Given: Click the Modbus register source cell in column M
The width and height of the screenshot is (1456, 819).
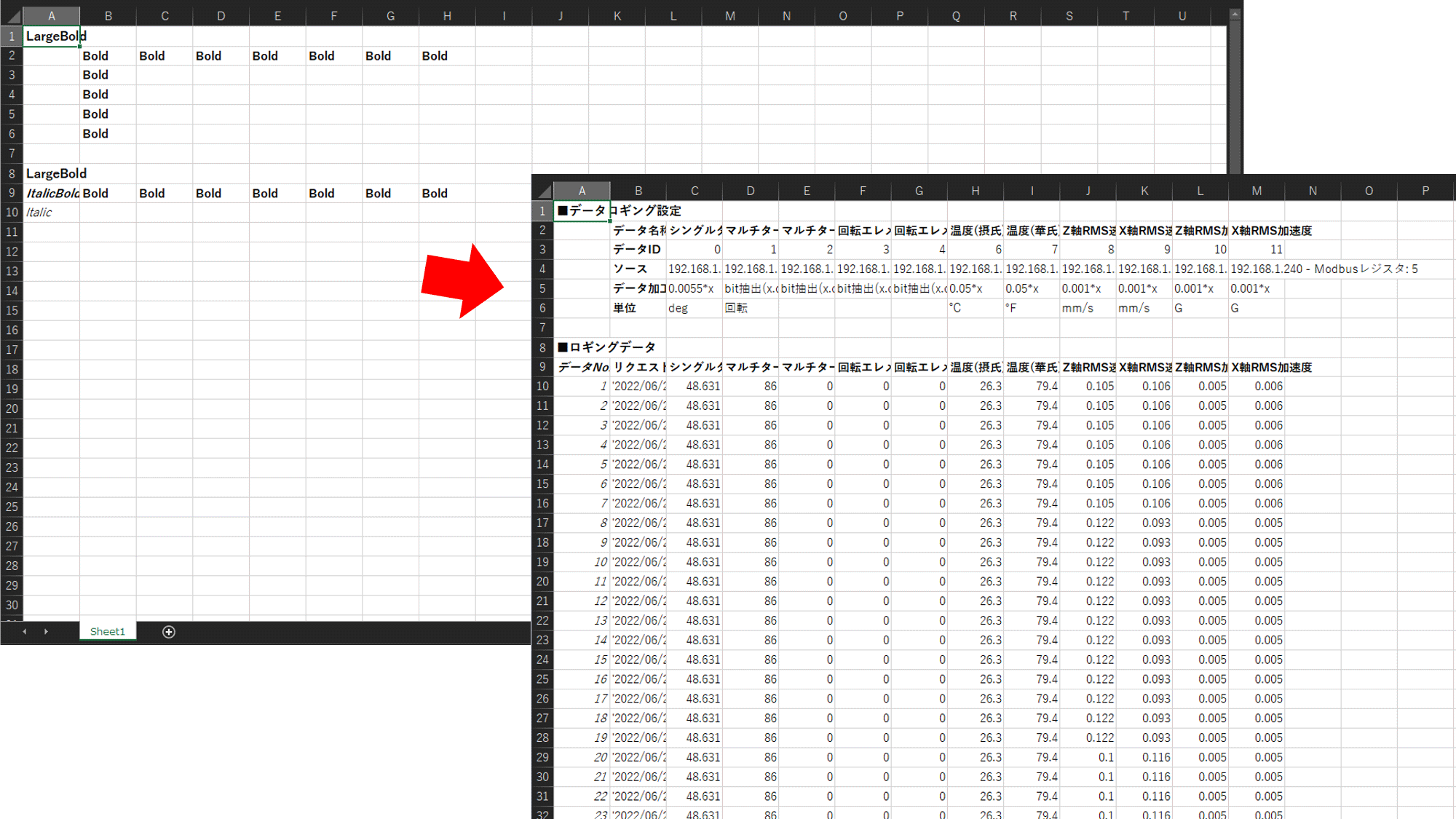Looking at the screenshot, I should (1257, 269).
